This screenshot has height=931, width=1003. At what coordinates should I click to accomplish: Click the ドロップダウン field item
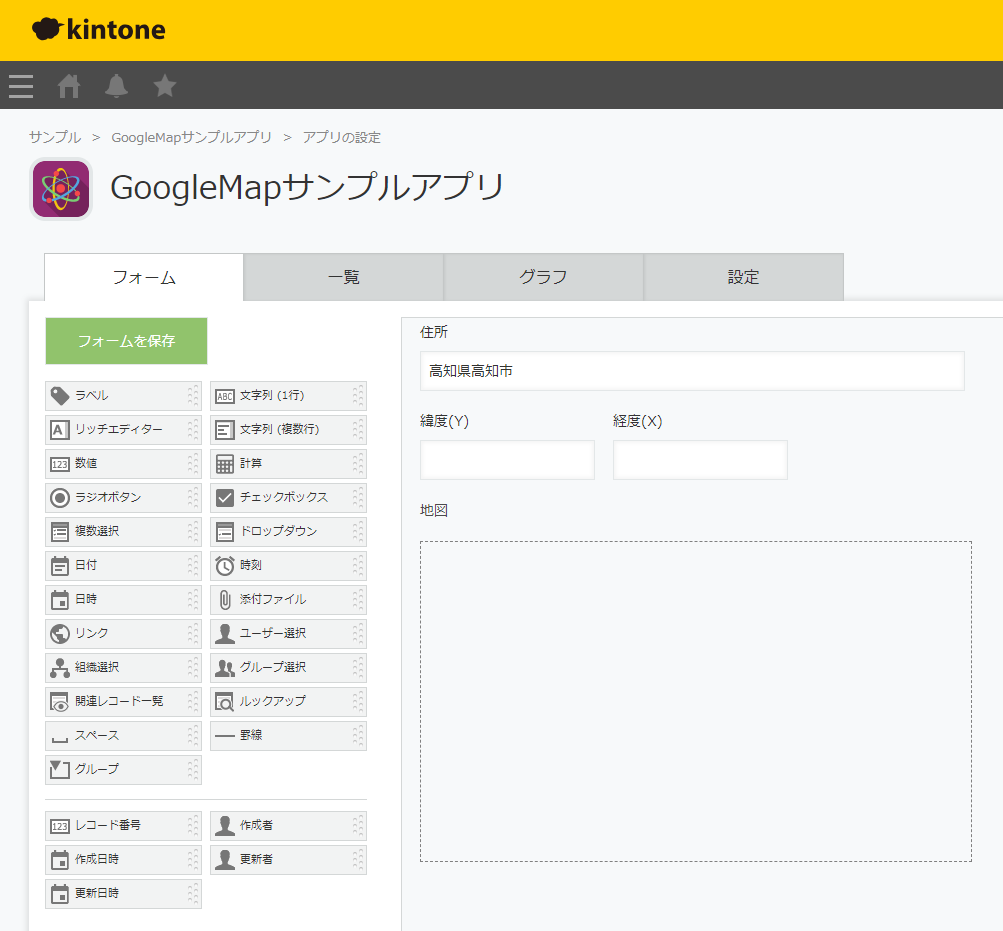(288, 531)
